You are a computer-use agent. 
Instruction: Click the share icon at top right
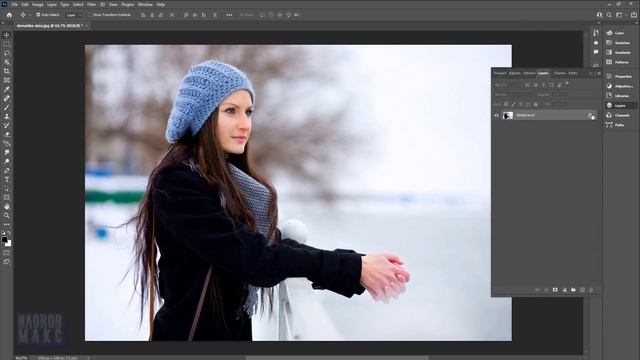(633, 15)
